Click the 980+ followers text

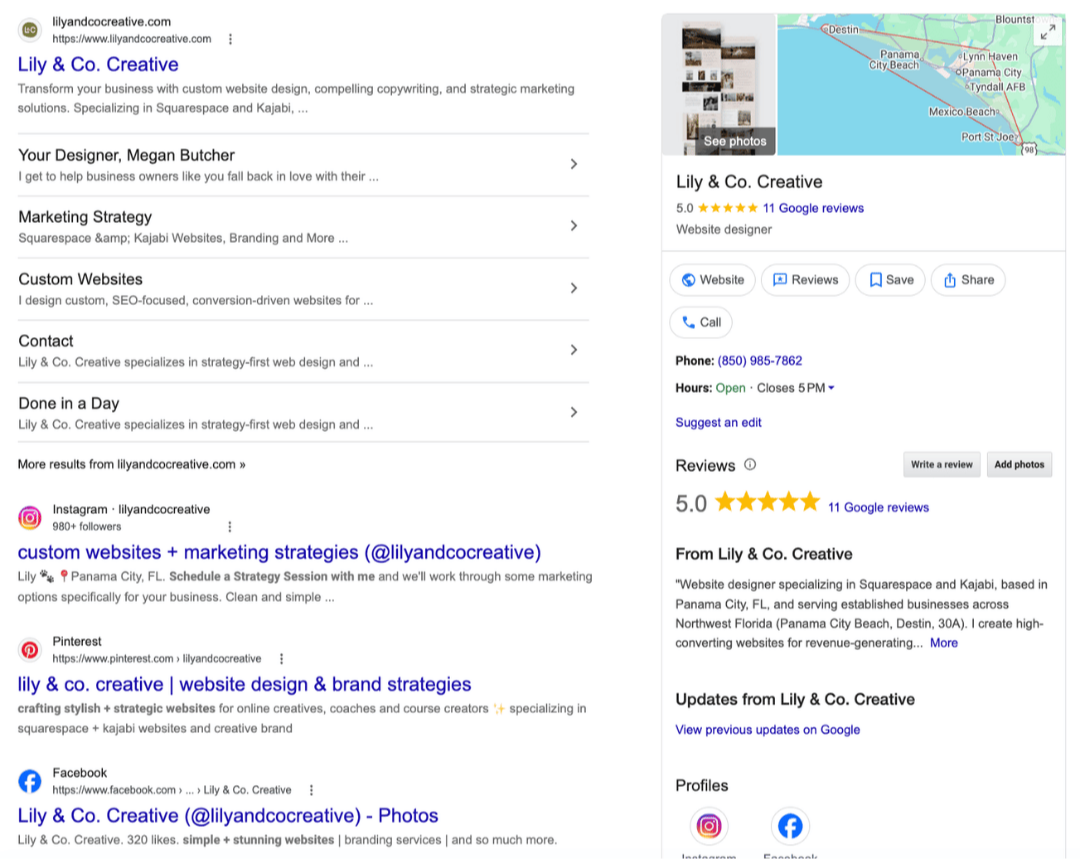click(87, 527)
